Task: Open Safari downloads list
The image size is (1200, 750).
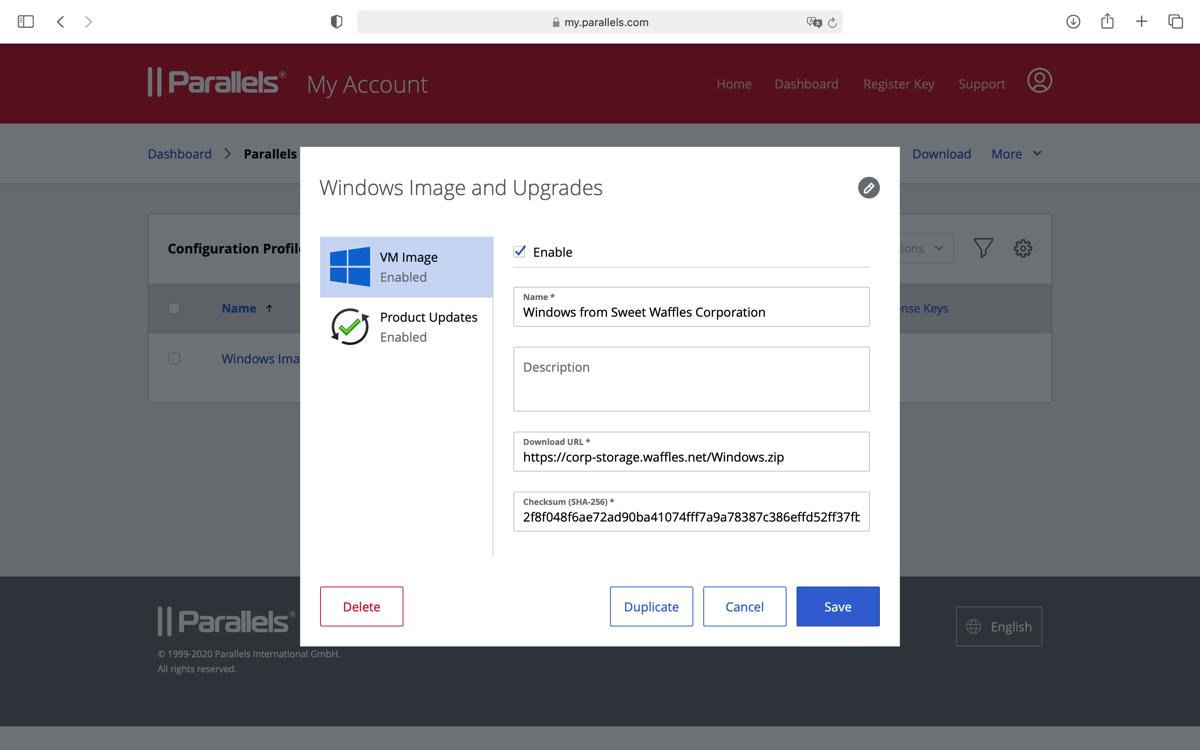Action: 1073,21
